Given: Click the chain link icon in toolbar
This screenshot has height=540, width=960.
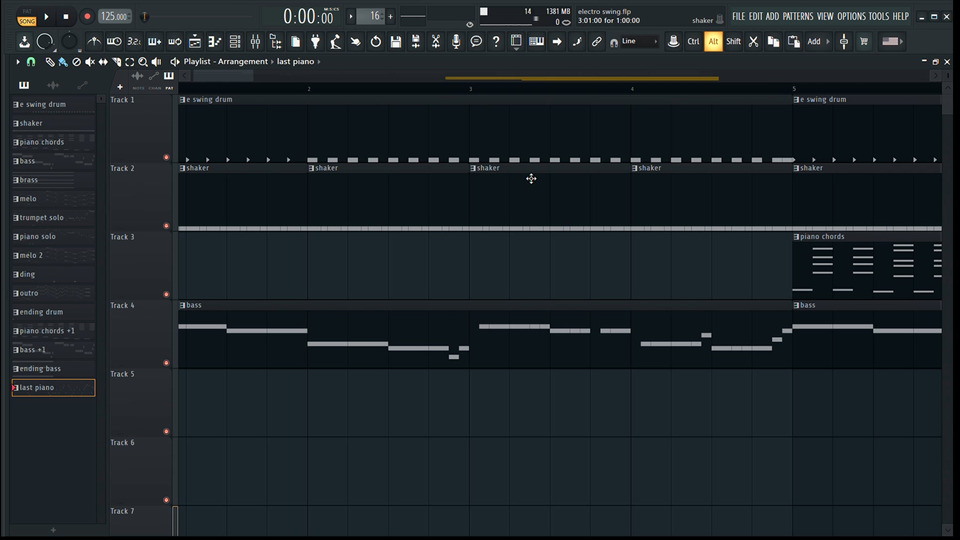Looking at the screenshot, I should [x=596, y=42].
